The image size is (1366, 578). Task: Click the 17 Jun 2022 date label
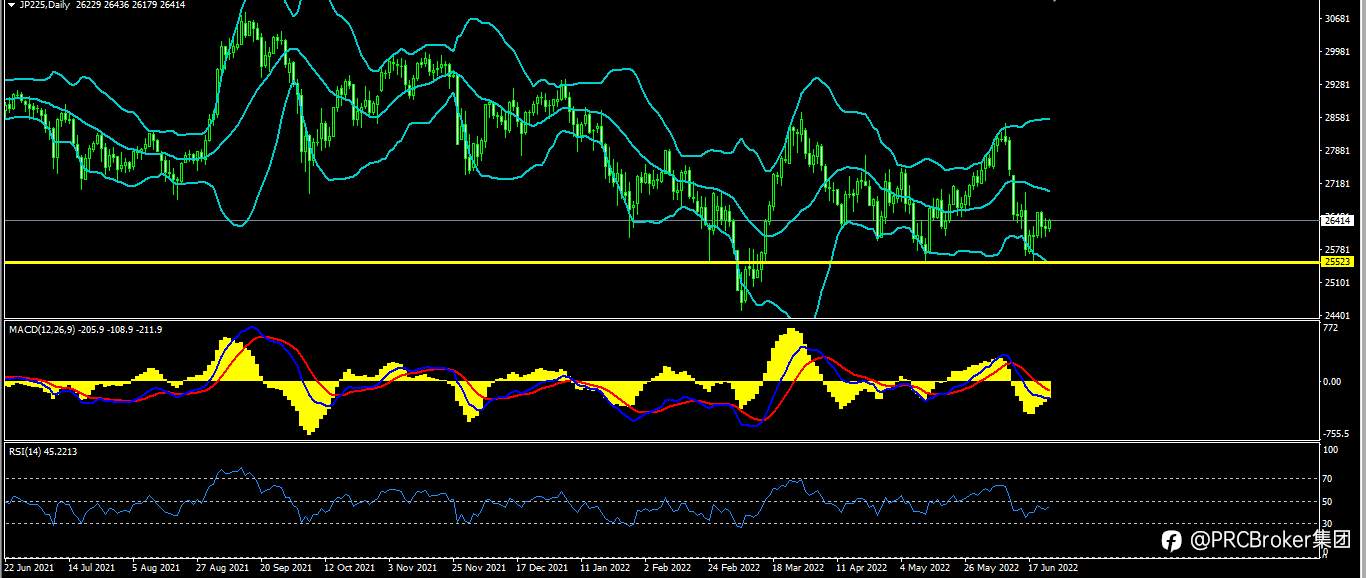[1053, 567]
